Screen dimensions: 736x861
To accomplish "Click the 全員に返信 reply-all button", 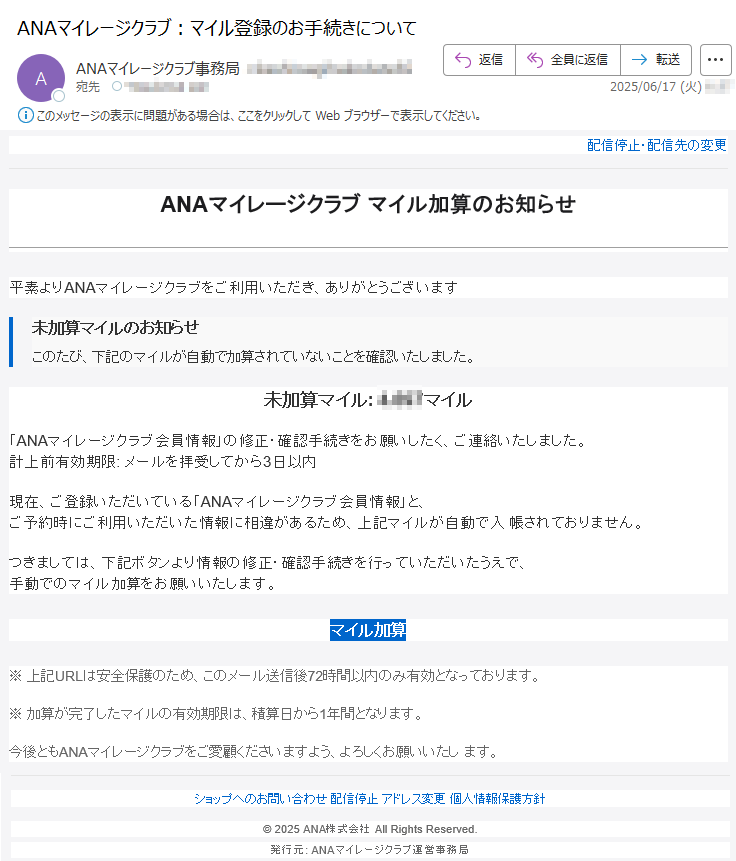I will coord(568,60).
